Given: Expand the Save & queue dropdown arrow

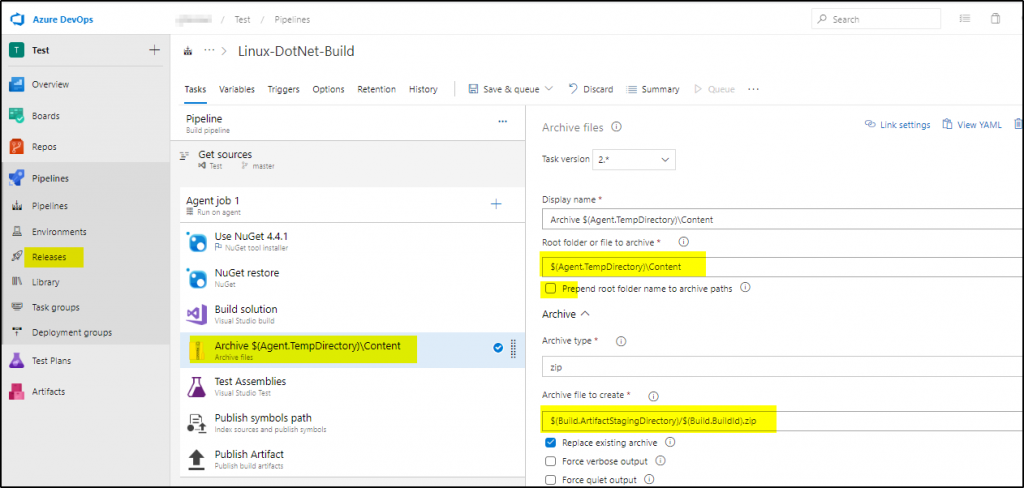Looking at the screenshot, I should [x=548, y=89].
